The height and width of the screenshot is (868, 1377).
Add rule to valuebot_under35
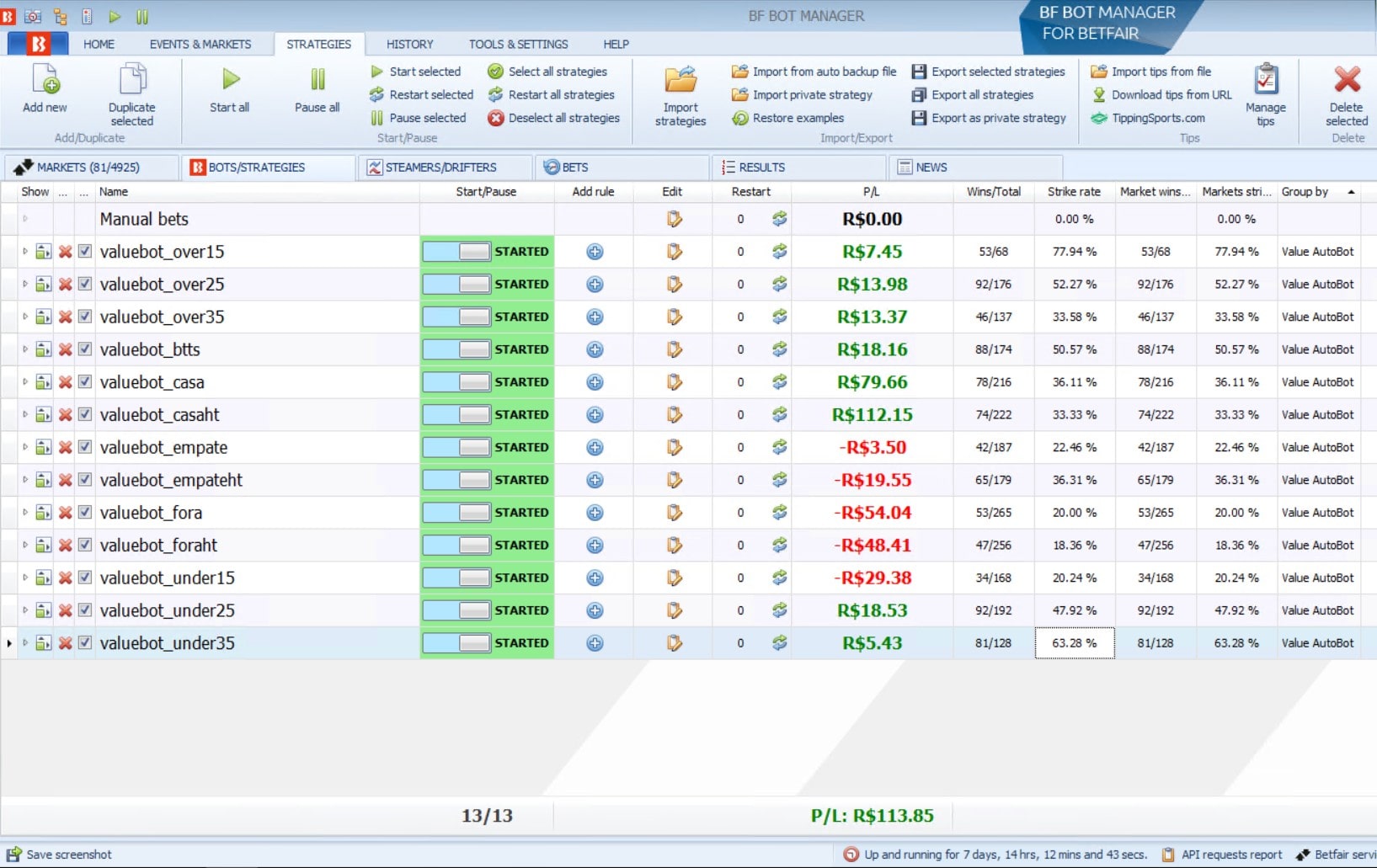click(x=595, y=643)
